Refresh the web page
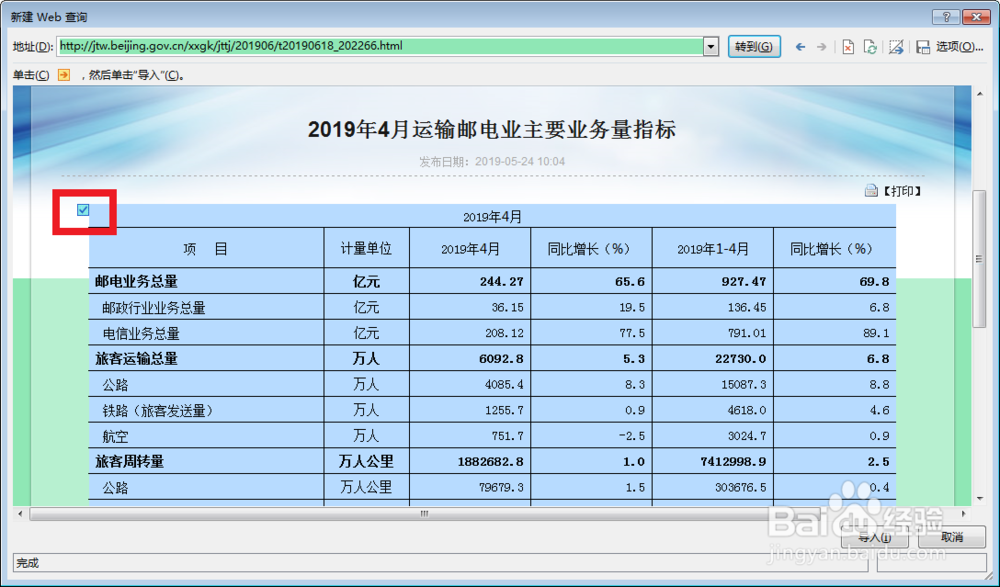Viewport: 1000px width, 587px height. tap(870, 47)
